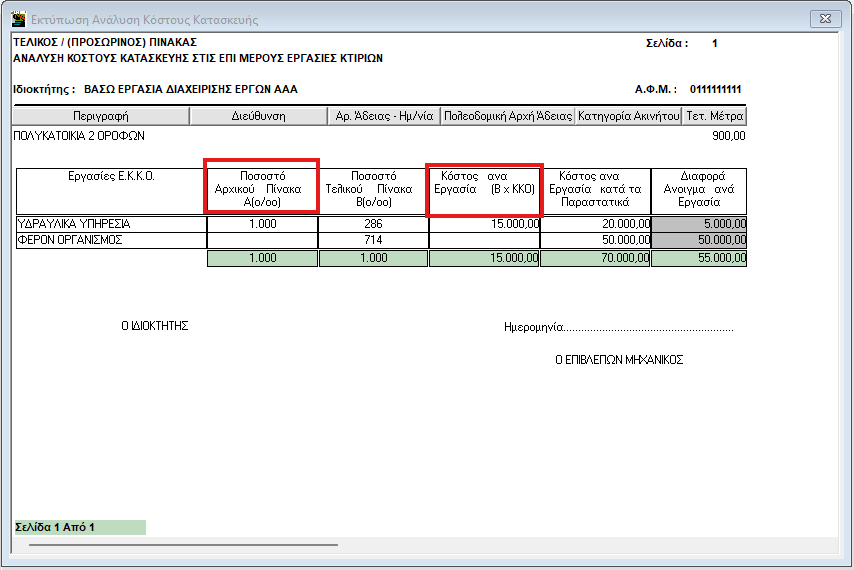Click the Διαφορά Ανοιγμα ανά Εργασία header

point(699,188)
